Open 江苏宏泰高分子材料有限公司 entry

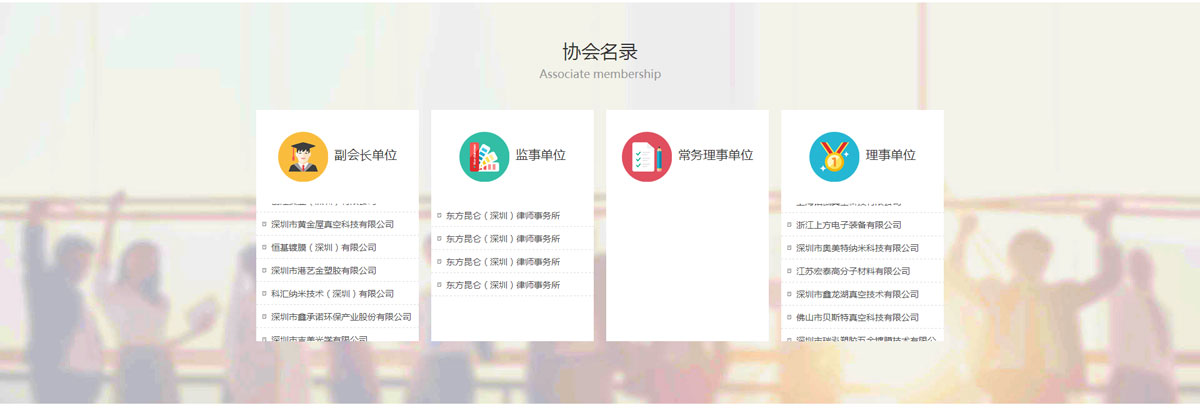(x=853, y=271)
